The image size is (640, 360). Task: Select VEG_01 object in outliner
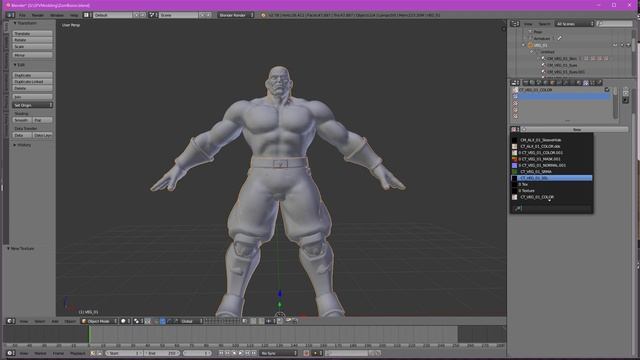click(x=541, y=45)
